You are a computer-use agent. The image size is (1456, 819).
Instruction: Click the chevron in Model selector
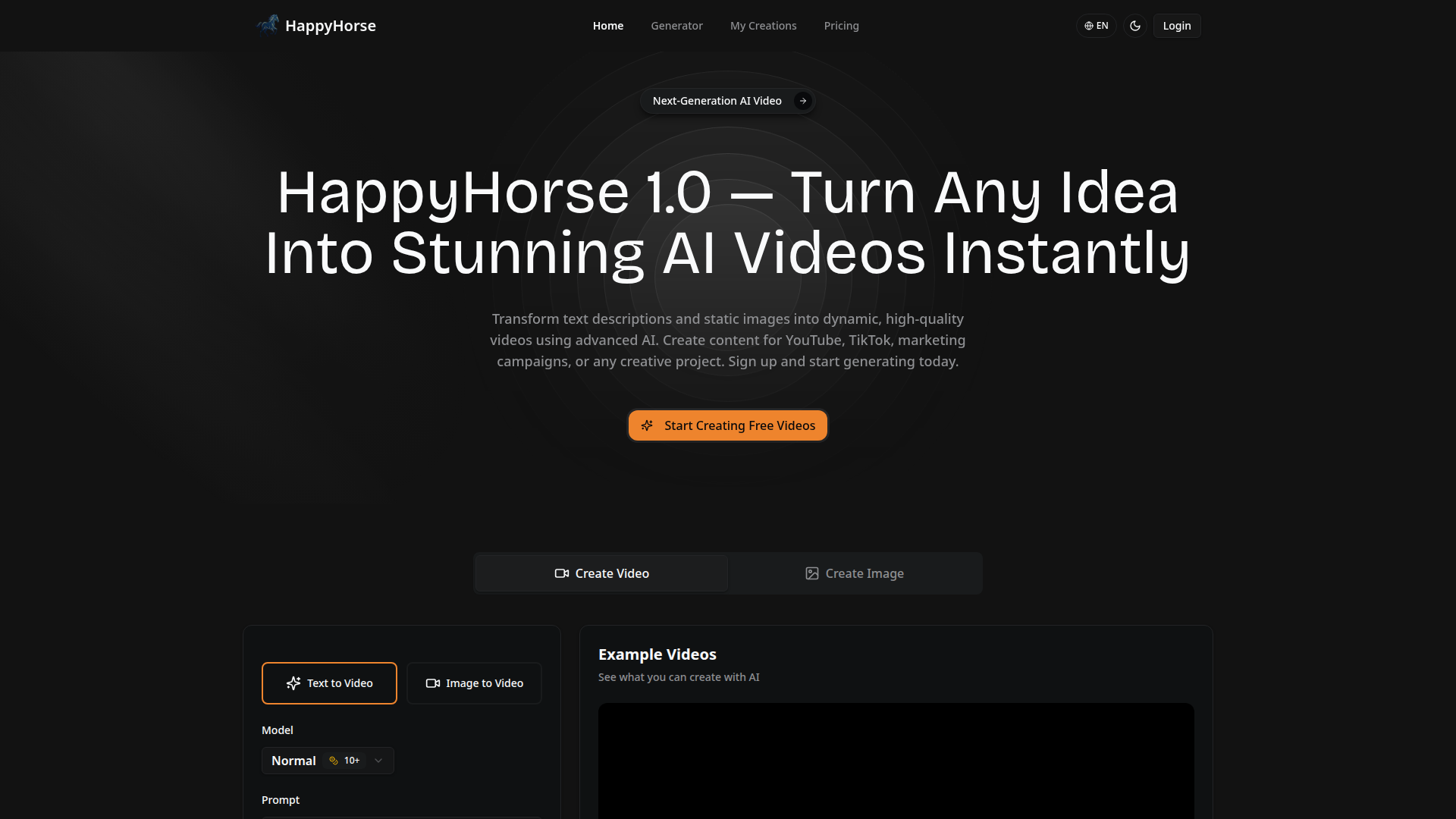[x=378, y=761]
